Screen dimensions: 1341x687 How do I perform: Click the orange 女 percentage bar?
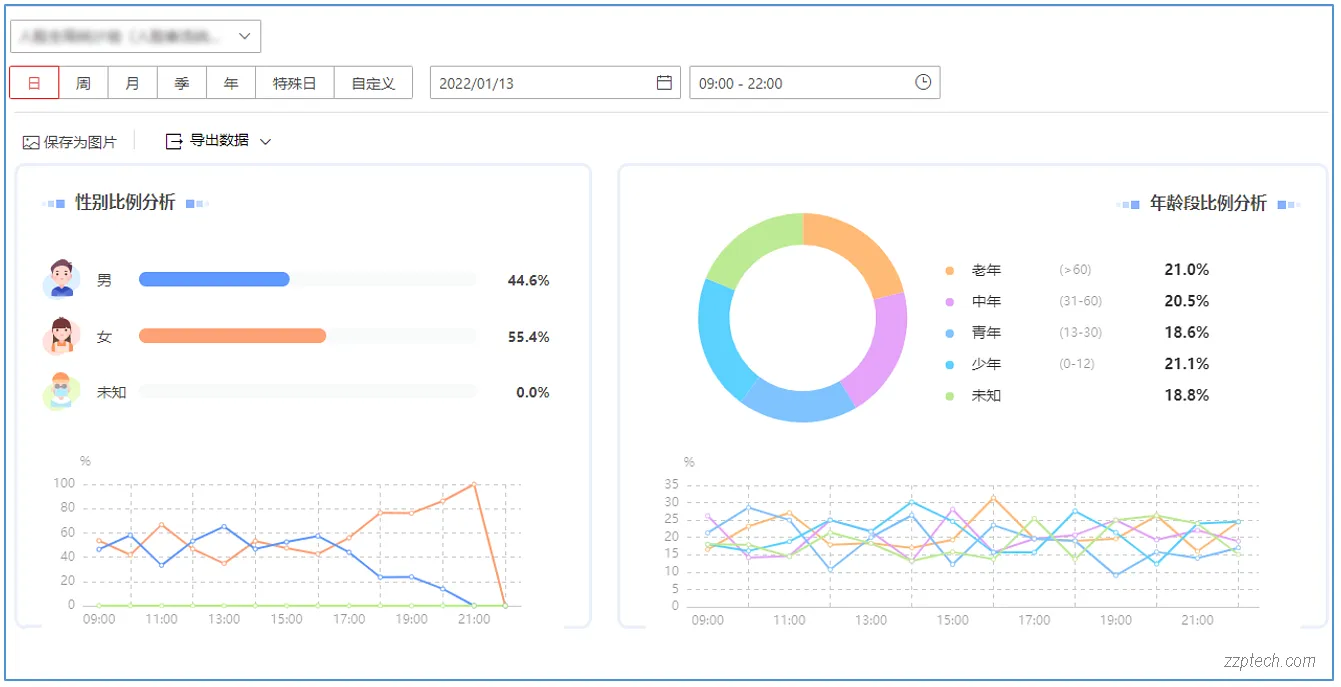232,336
